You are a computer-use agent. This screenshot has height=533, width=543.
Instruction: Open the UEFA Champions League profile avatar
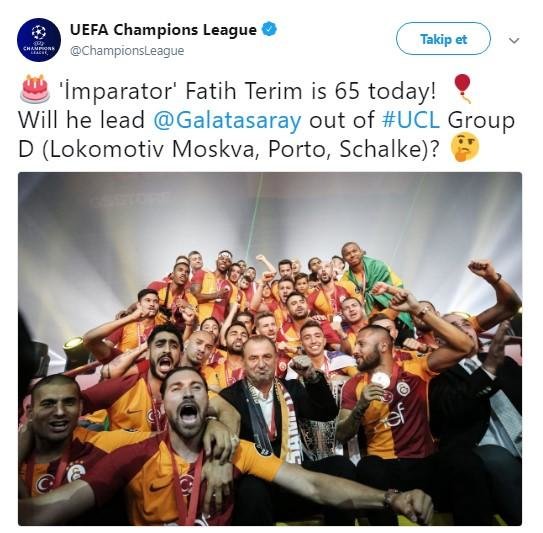pyautogui.click(x=39, y=40)
